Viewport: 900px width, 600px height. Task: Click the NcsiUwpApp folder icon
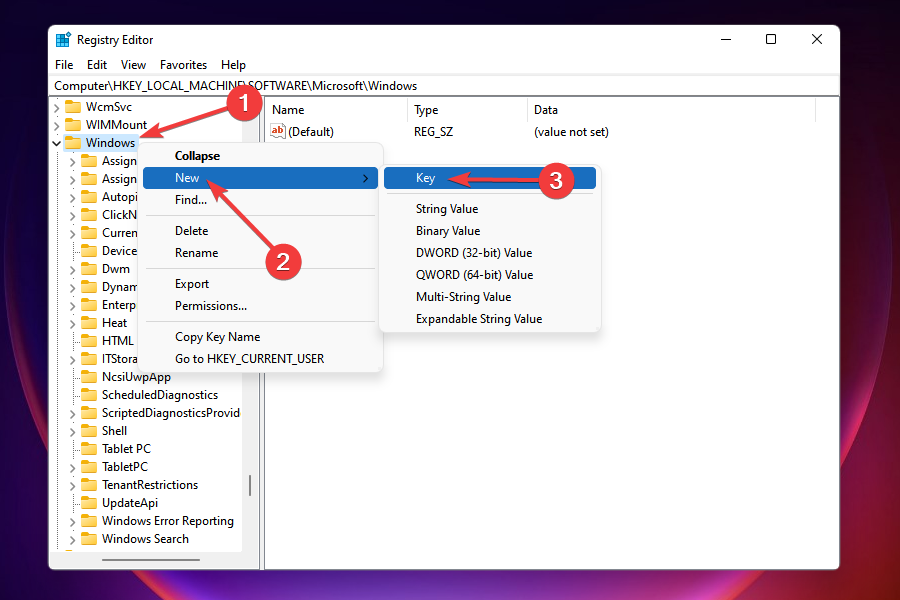coord(89,377)
